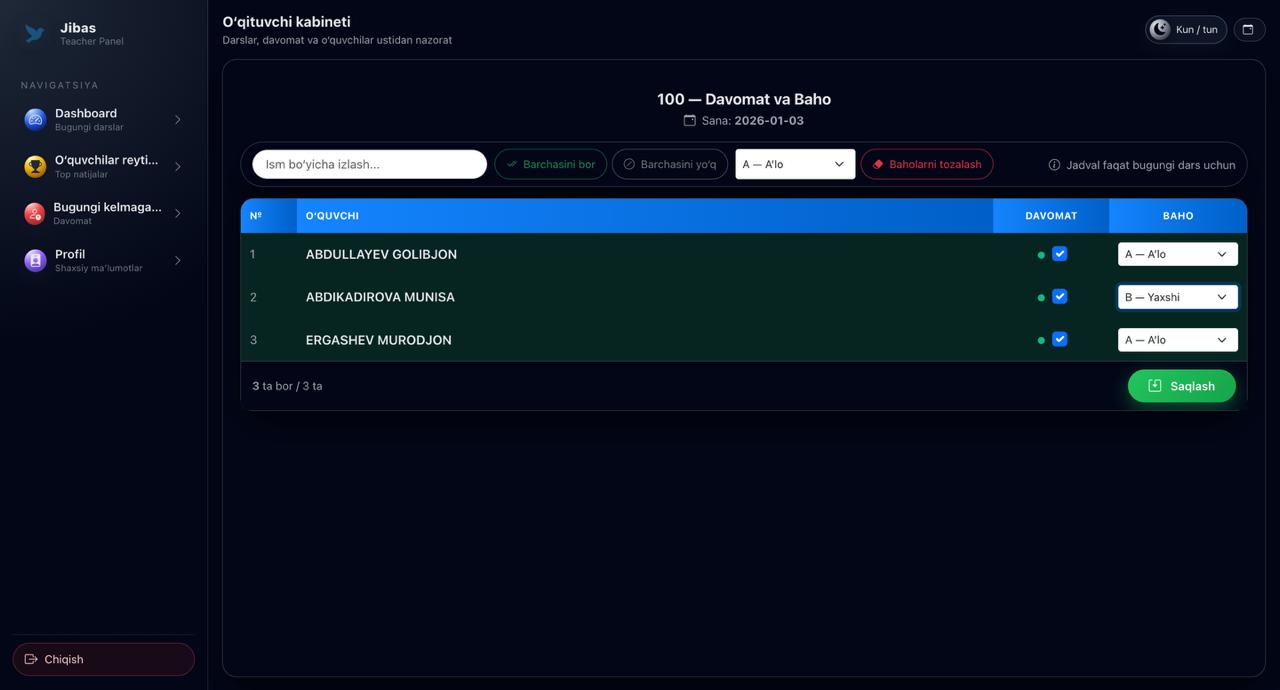
Task: Click the trophy icon for O'quvchilar reytingi
Action: click(x=35, y=167)
